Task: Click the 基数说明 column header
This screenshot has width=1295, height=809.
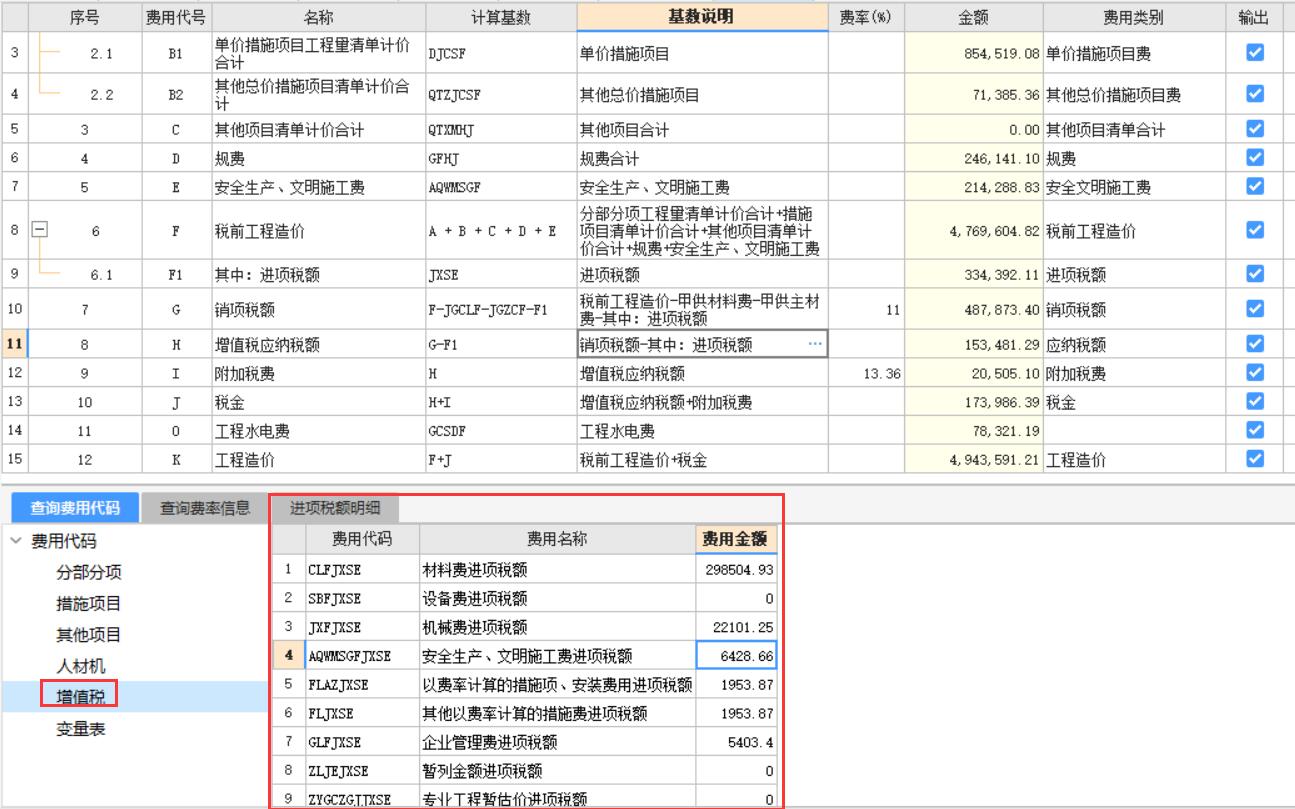Action: coord(702,17)
